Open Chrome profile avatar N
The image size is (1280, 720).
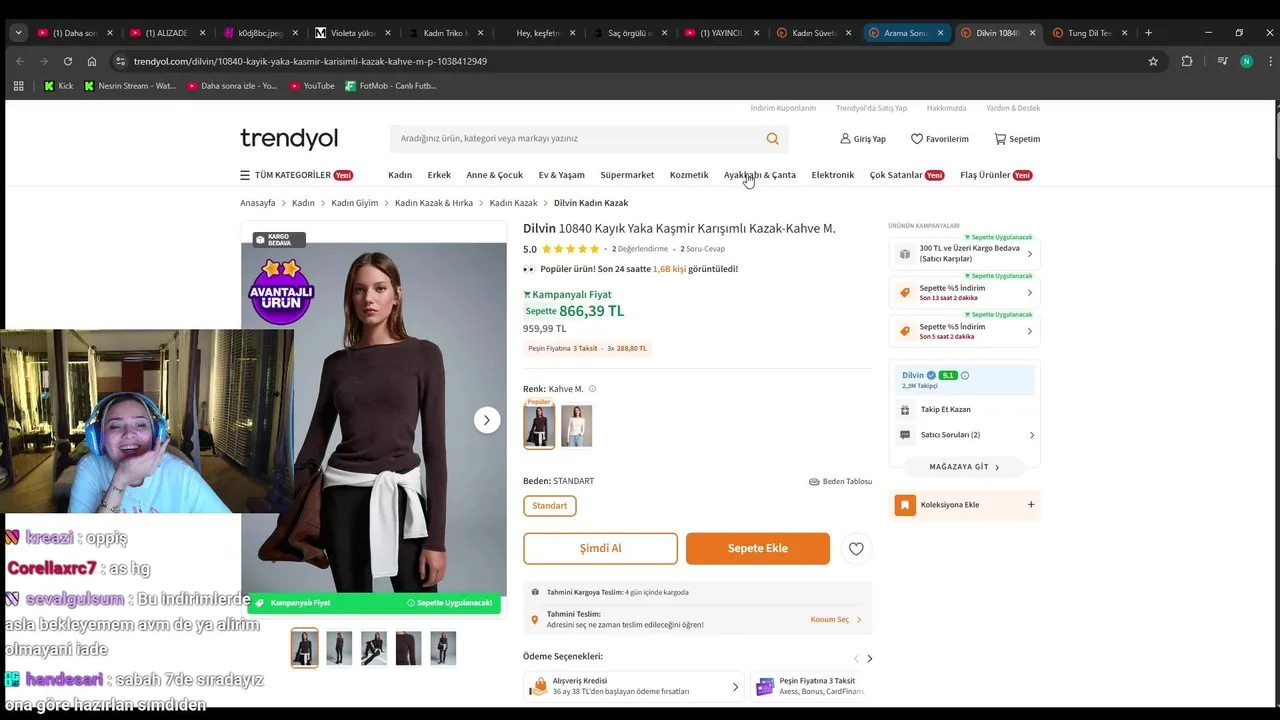[x=1246, y=61]
